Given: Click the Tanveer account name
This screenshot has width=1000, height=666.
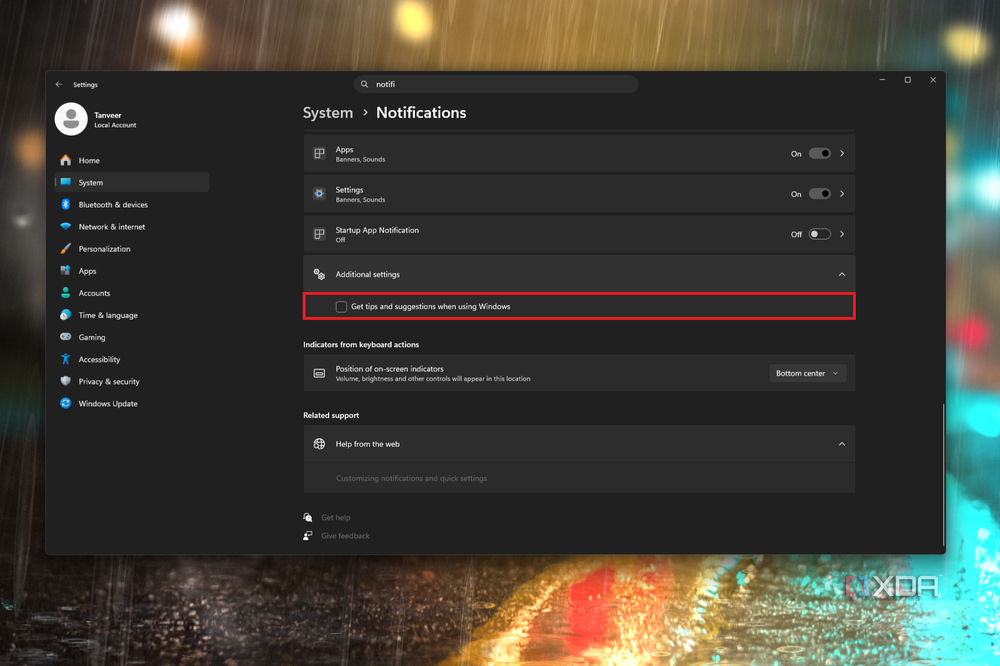Looking at the screenshot, I should 108,115.
